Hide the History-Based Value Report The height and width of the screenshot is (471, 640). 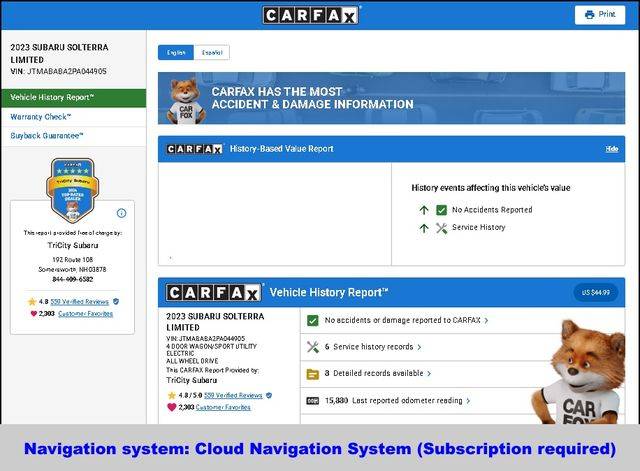tap(611, 149)
